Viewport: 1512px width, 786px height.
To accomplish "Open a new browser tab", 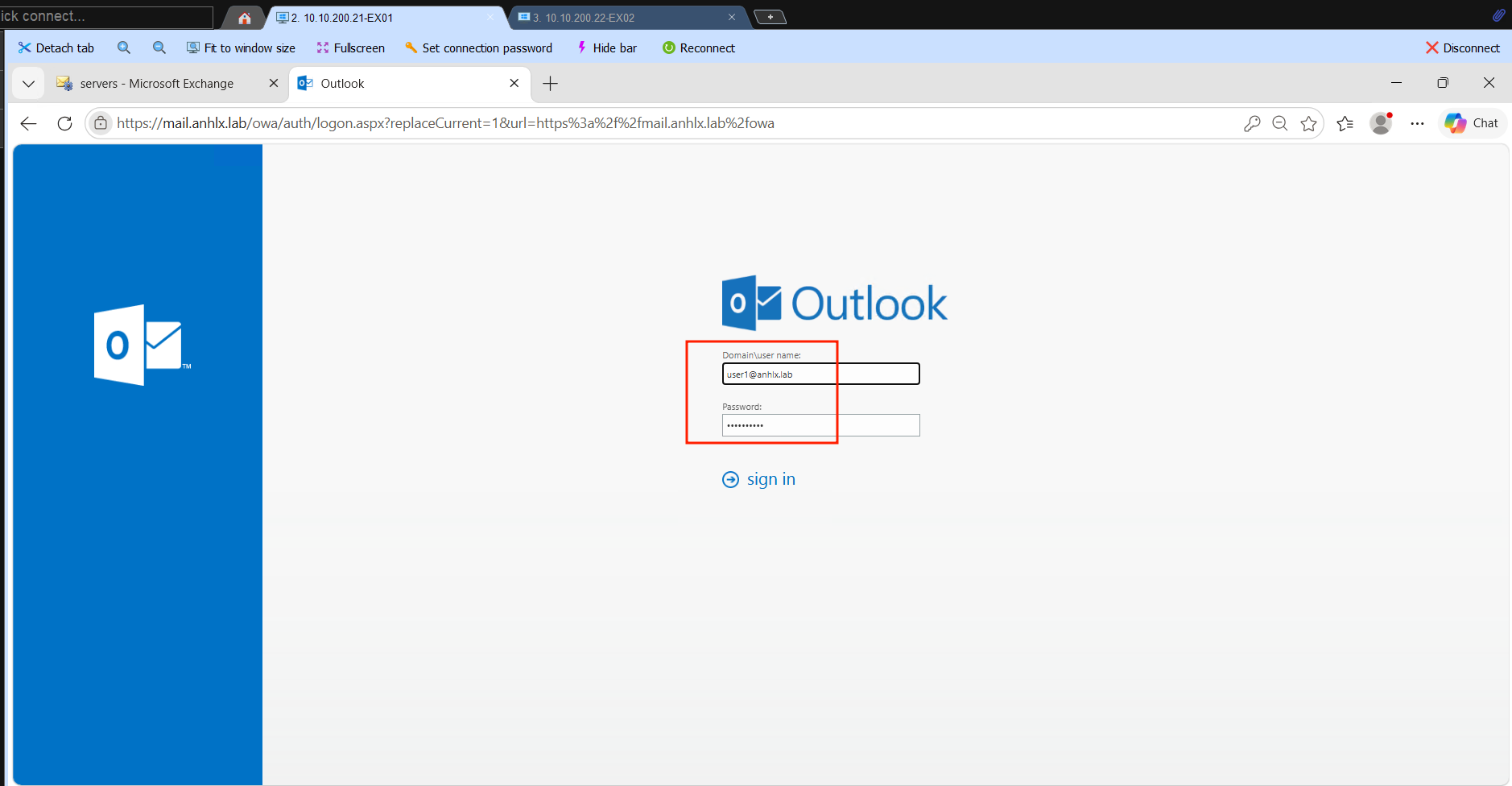I will [551, 83].
